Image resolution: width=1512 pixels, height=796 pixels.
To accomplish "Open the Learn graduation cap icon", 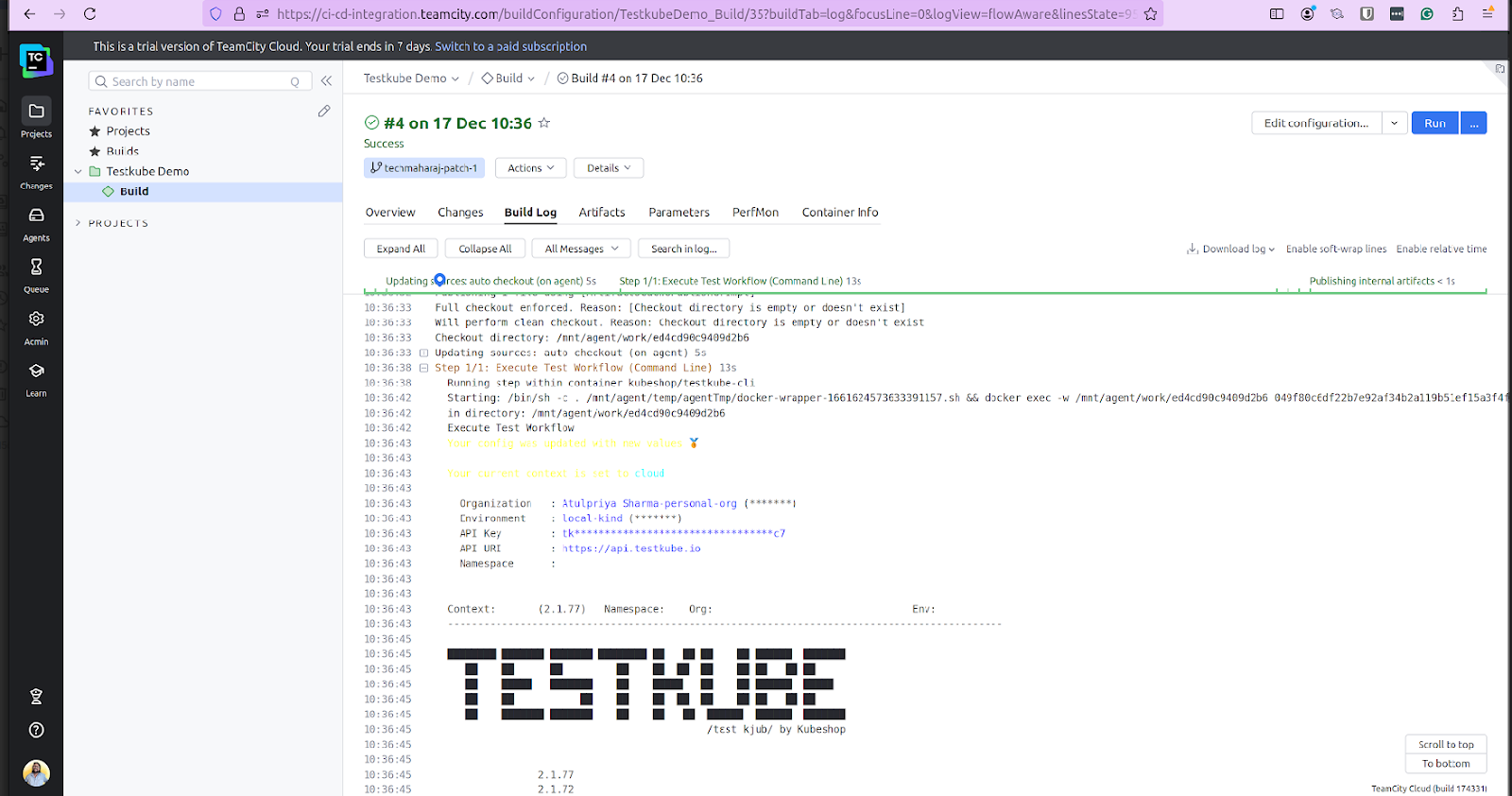I will (36, 372).
